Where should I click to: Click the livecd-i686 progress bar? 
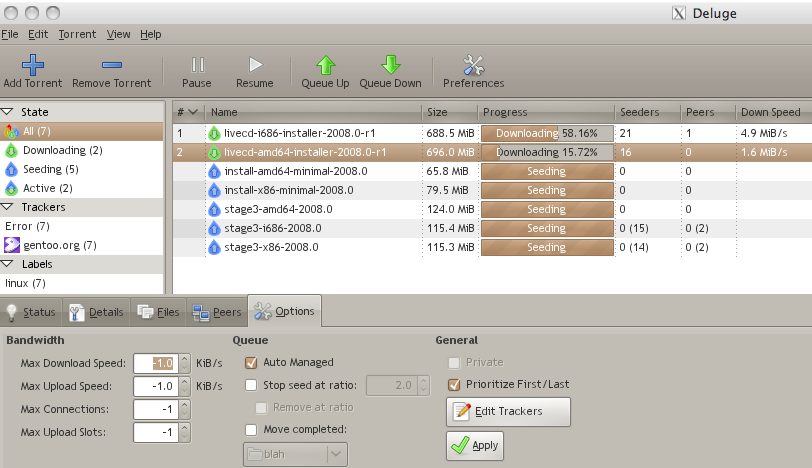[x=546, y=133]
